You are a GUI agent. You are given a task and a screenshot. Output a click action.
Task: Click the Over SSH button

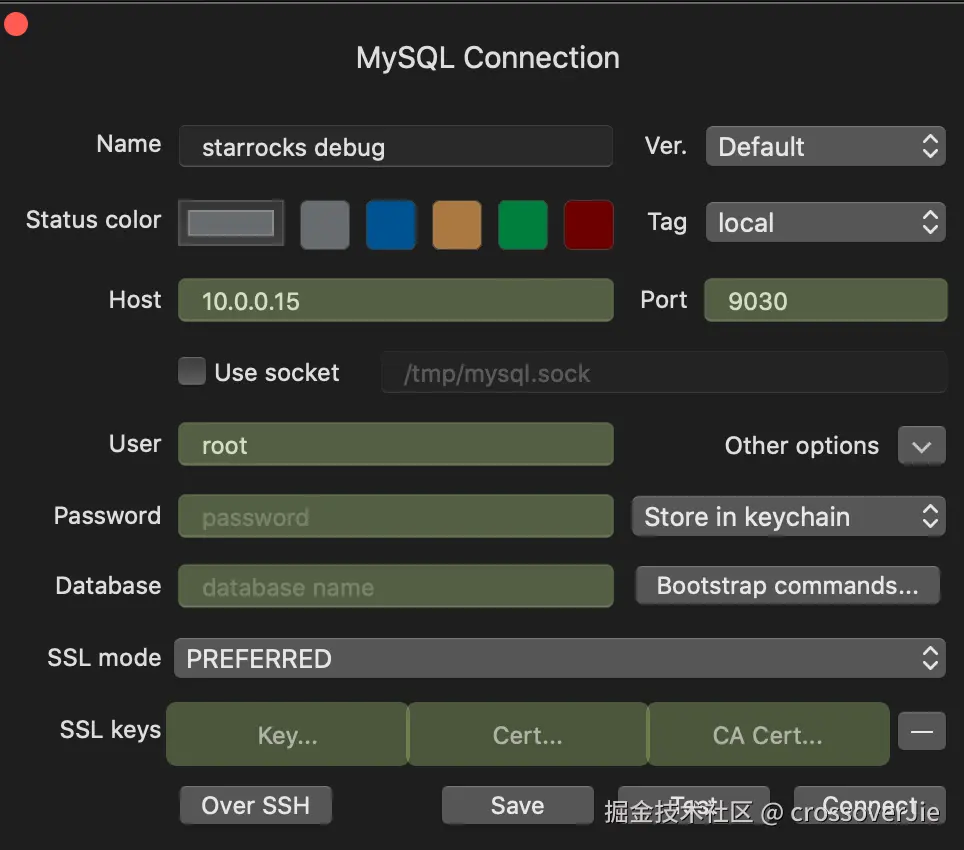point(255,806)
